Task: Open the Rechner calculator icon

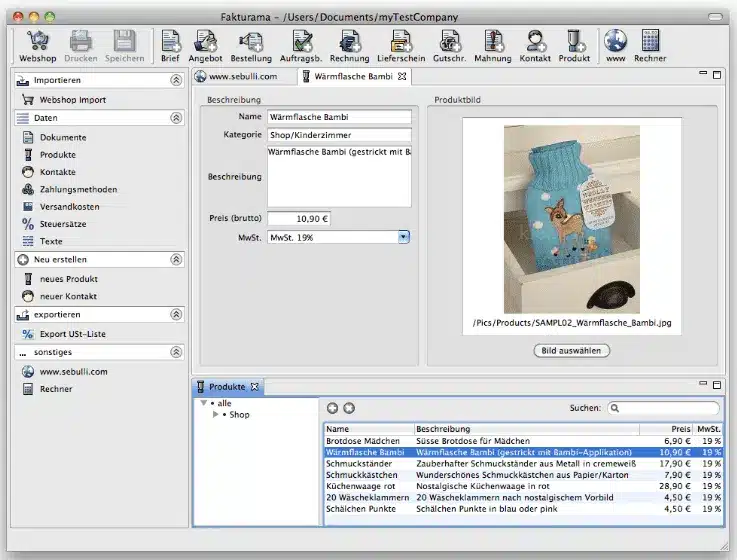Action: point(650,46)
